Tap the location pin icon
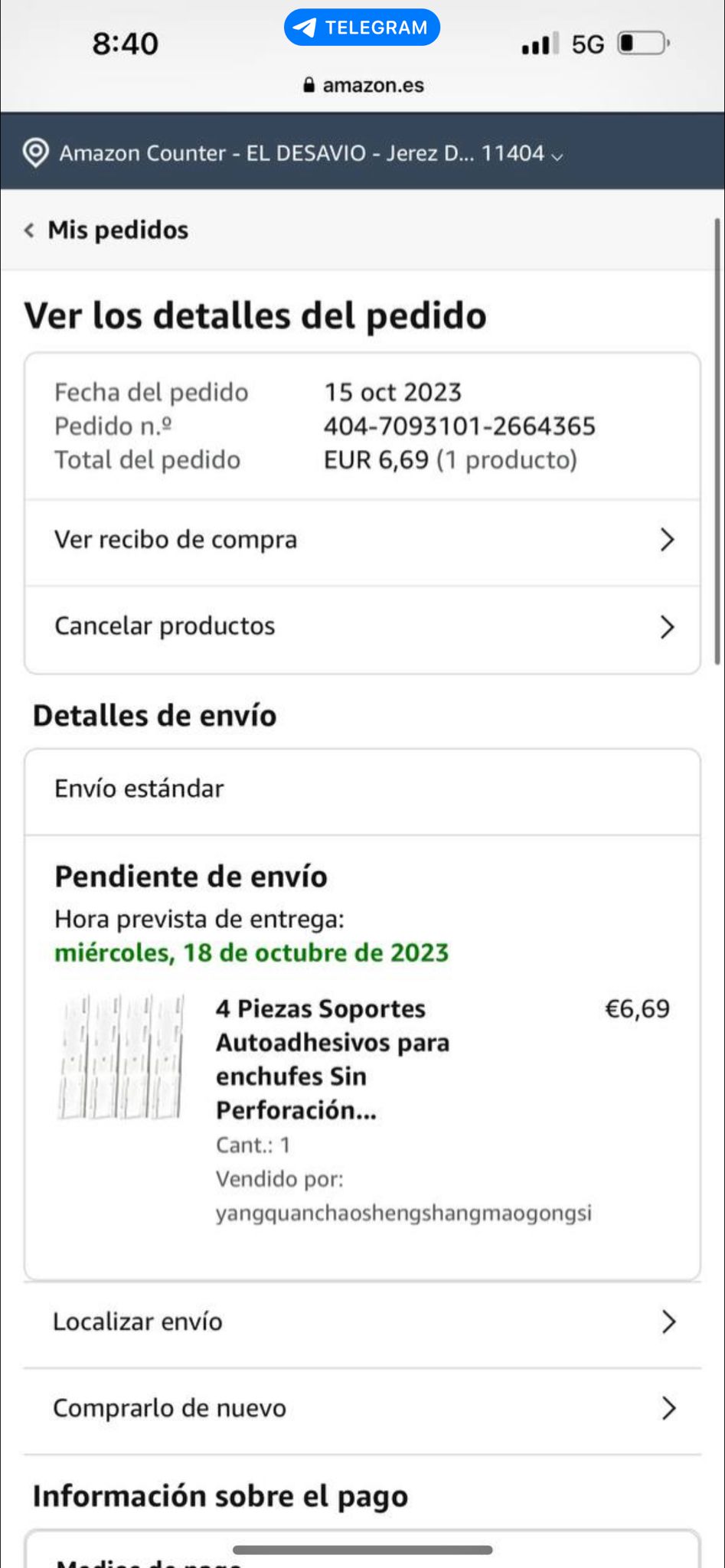 pyautogui.click(x=35, y=152)
